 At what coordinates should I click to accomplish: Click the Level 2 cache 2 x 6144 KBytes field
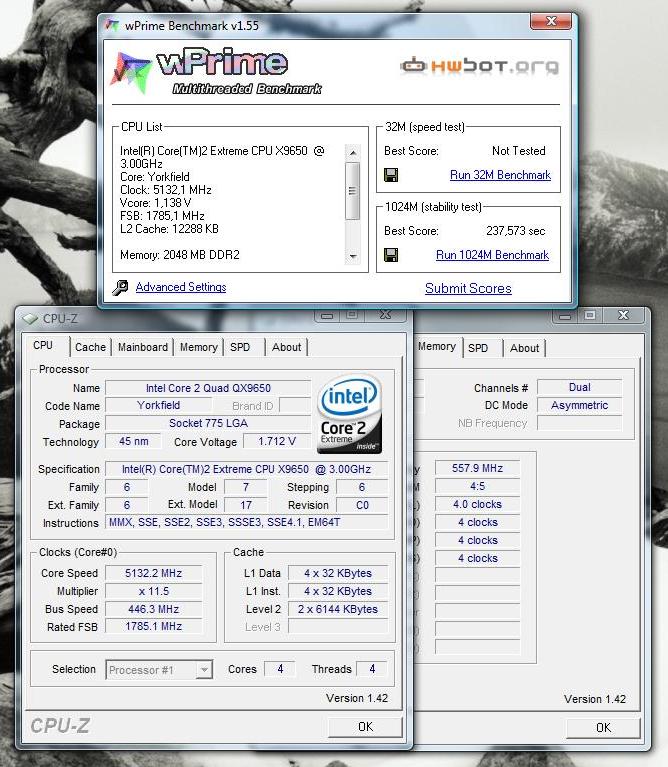[338, 609]
